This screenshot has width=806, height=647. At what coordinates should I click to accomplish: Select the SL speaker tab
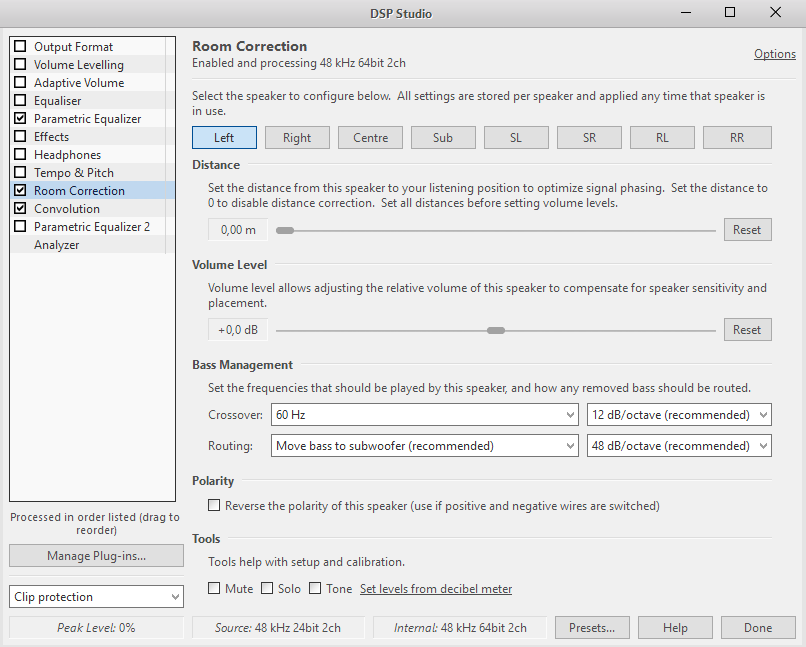tap(516, 138)
